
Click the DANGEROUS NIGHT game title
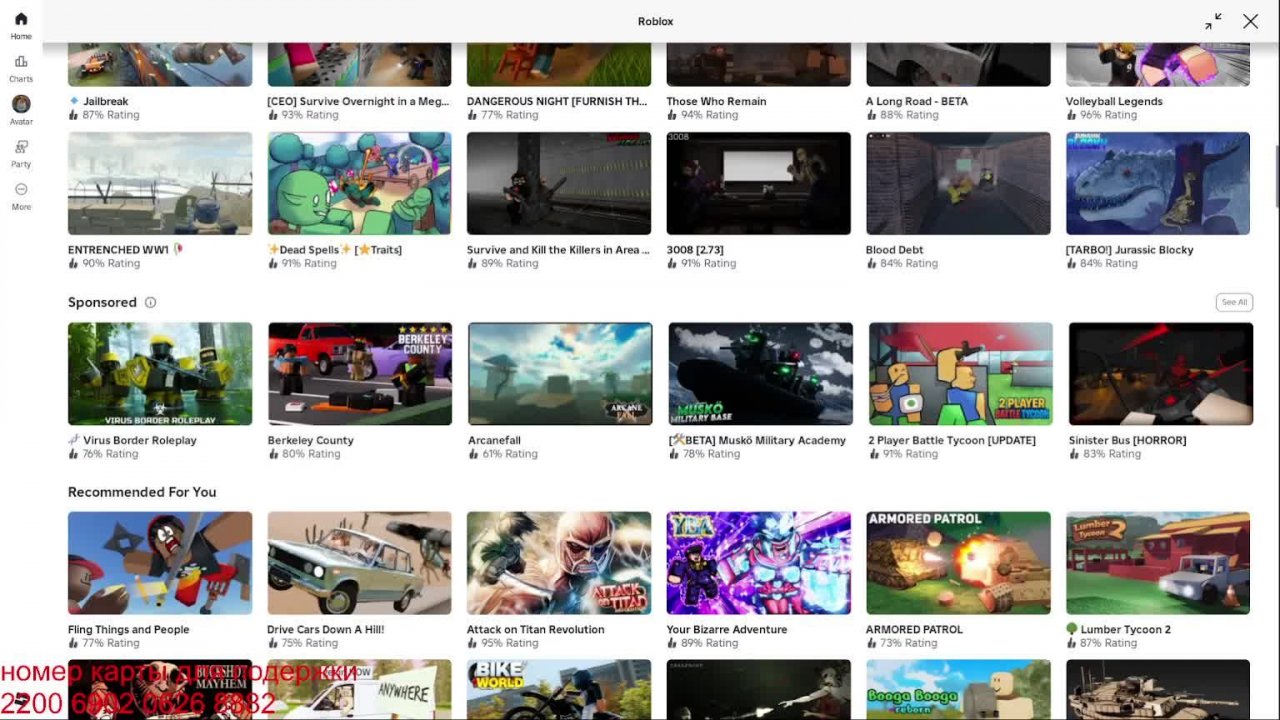click(x=557, y=101)
